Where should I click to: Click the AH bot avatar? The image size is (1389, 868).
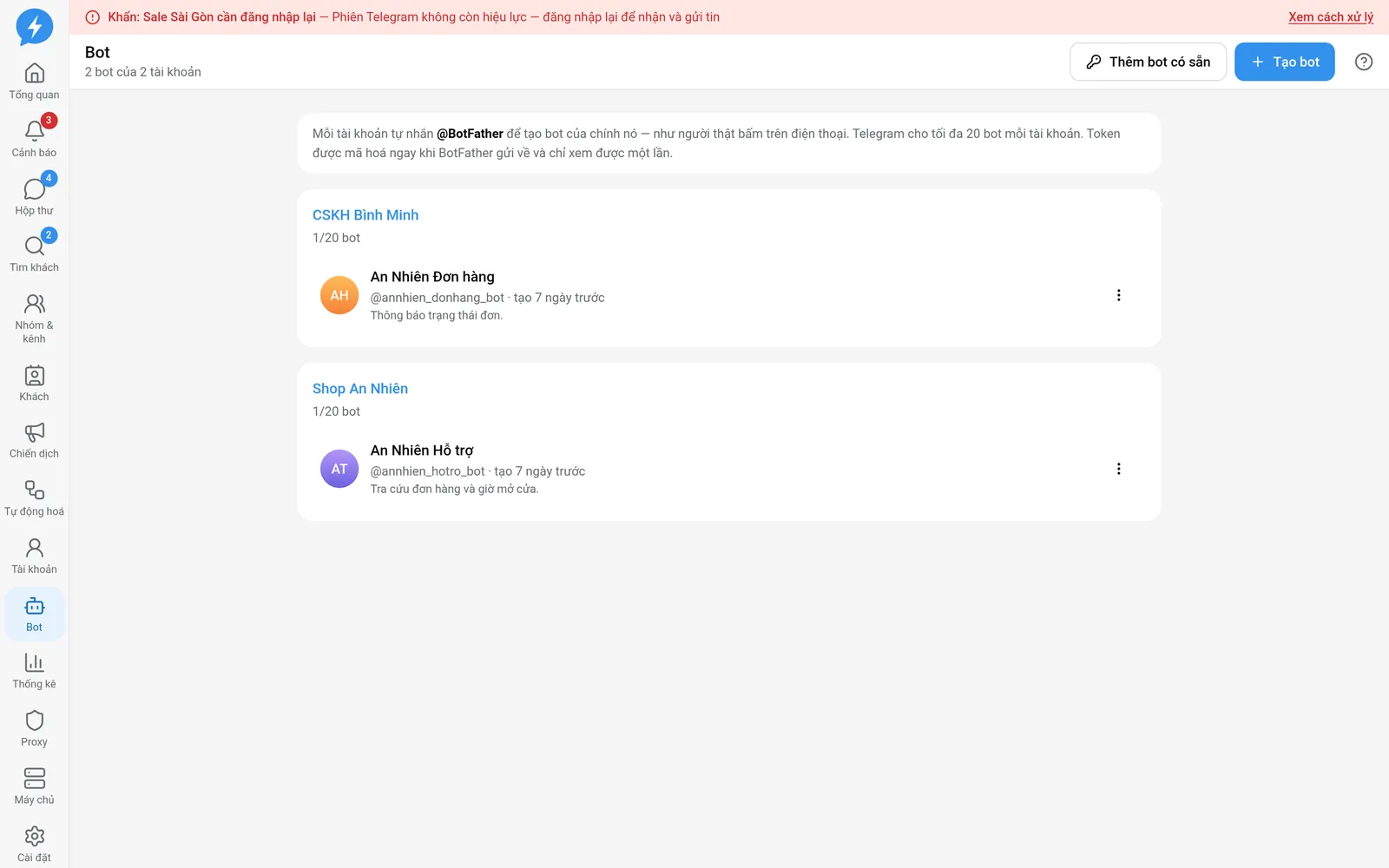[x=339, y=295]
